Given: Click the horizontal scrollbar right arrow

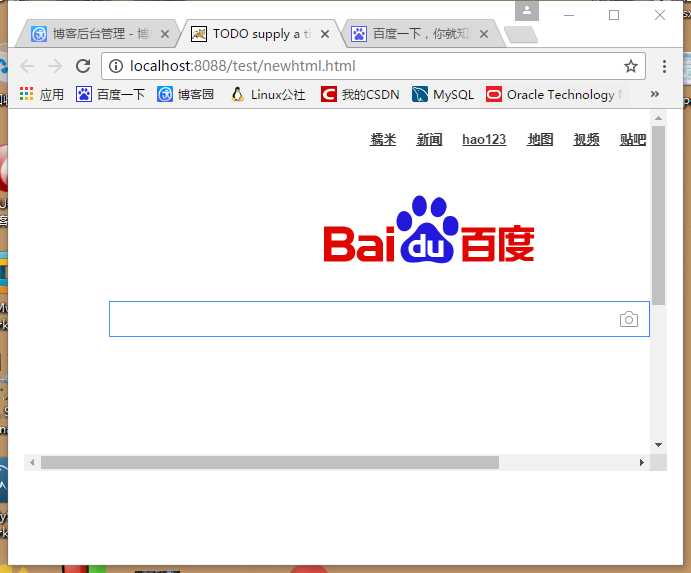Looking at the screenshot, I should point(642,462).
